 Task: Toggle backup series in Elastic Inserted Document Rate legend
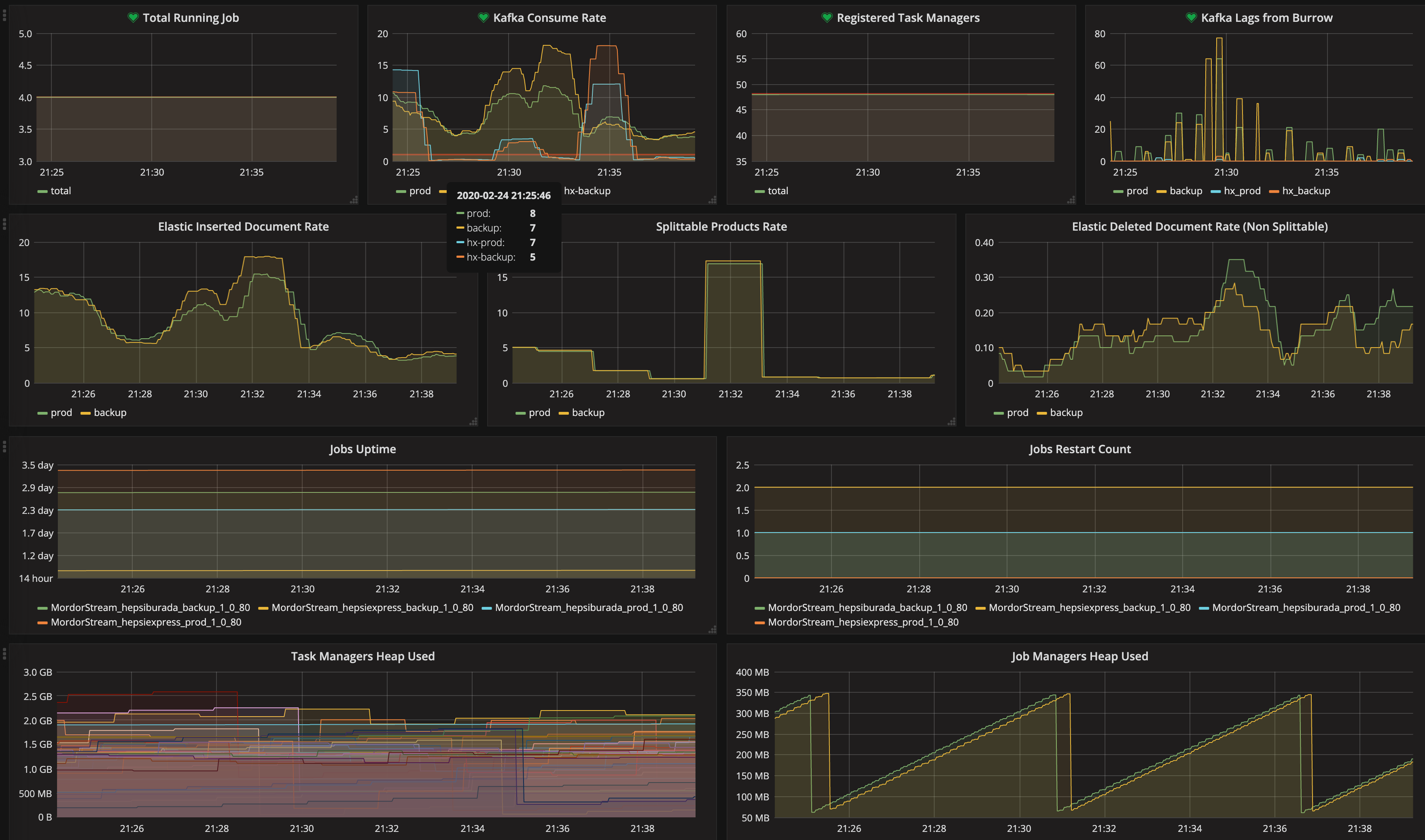110,413
